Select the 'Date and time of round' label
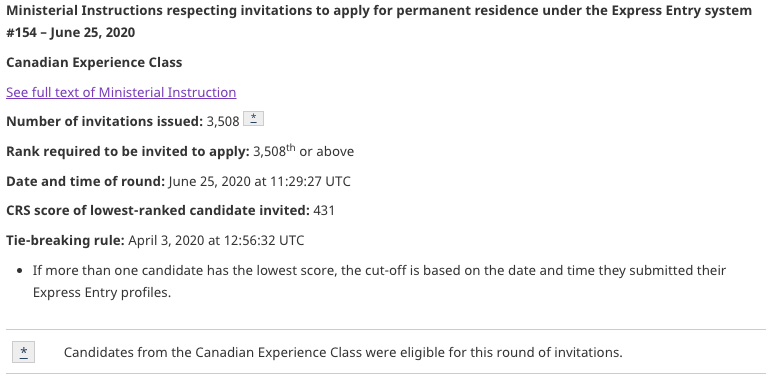Viewport: 772px width, 379px height. (85, 181)
